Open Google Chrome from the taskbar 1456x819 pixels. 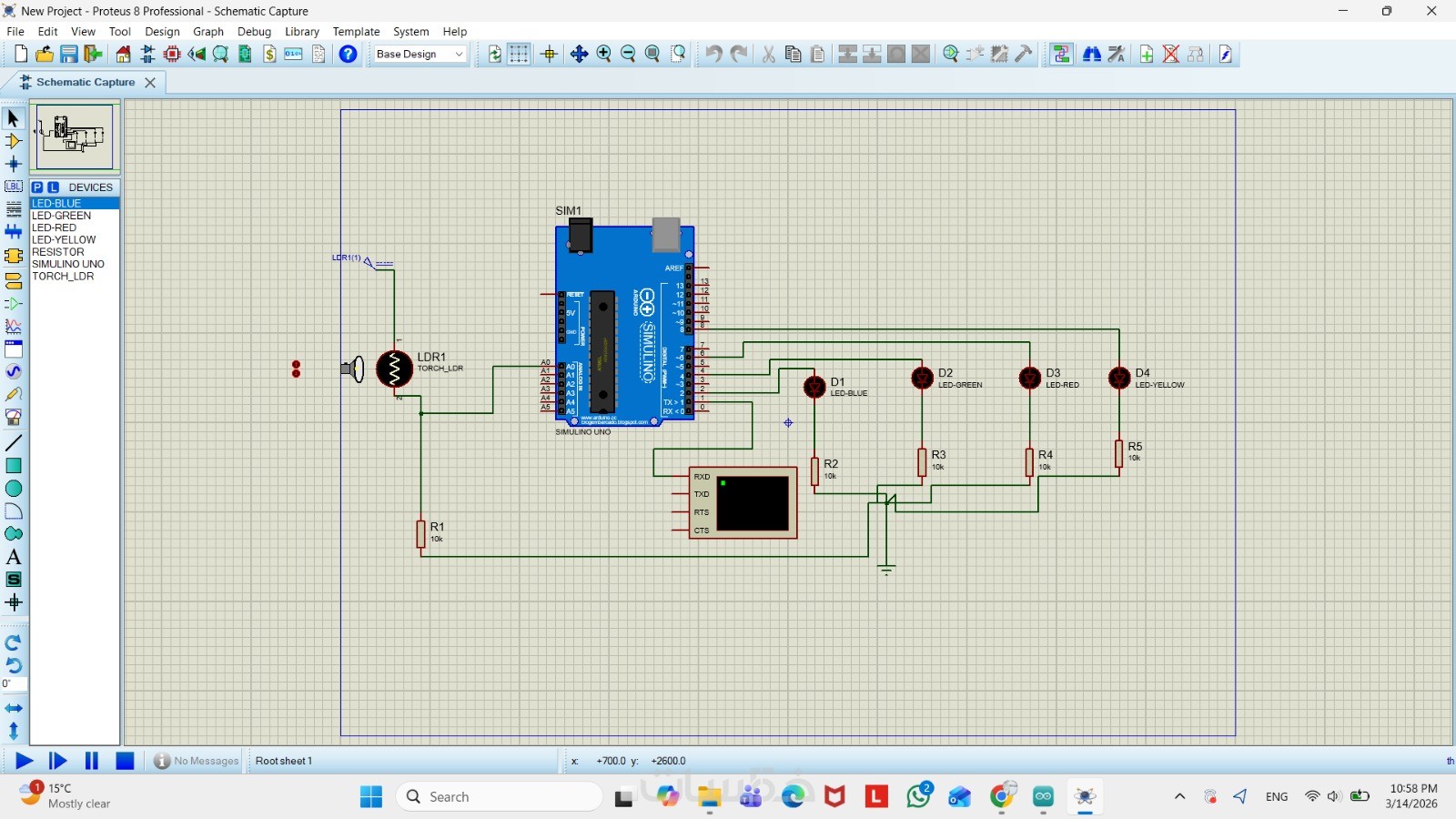tap(1002, 797)
